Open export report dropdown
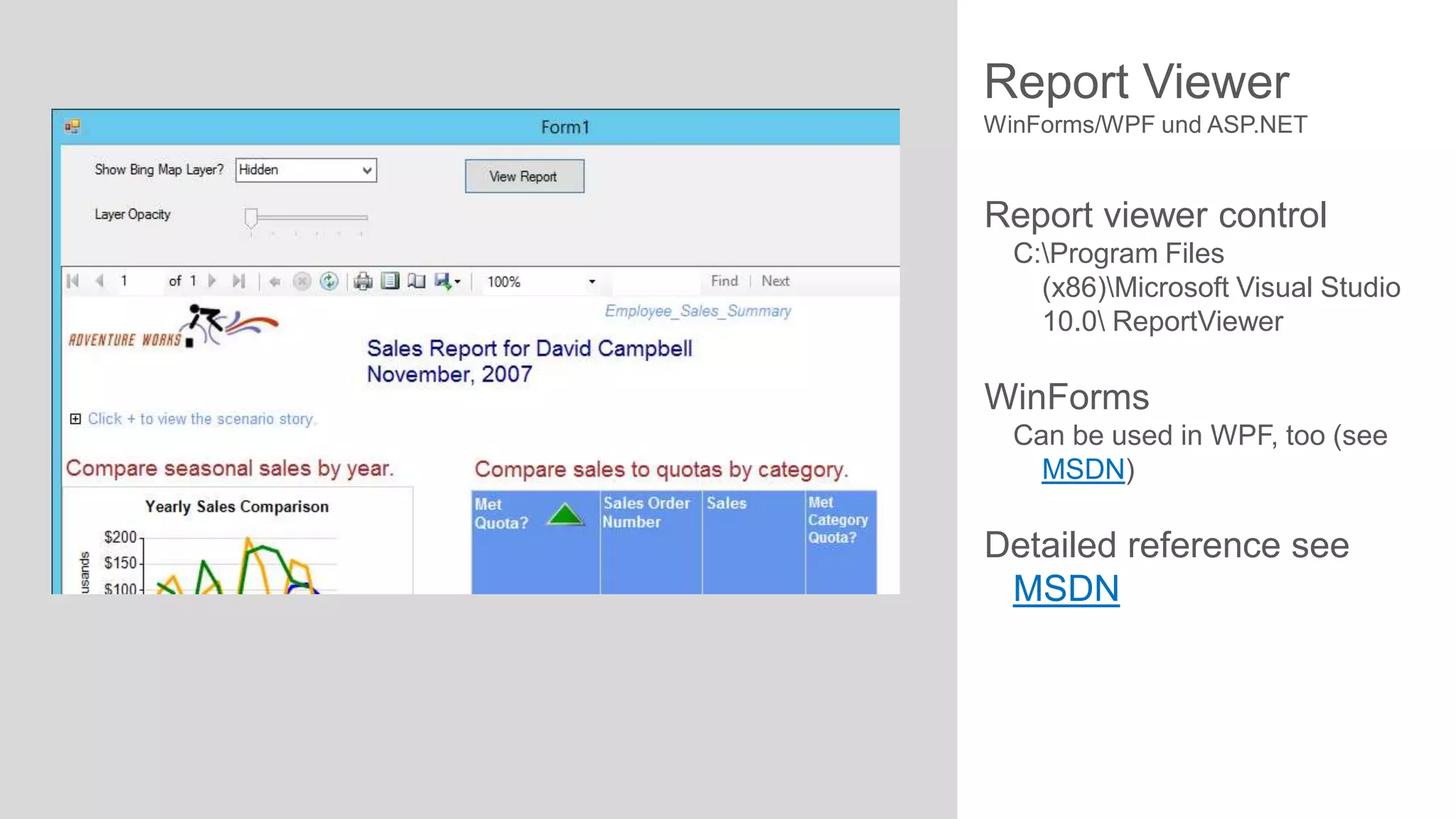 pos(448,282)
